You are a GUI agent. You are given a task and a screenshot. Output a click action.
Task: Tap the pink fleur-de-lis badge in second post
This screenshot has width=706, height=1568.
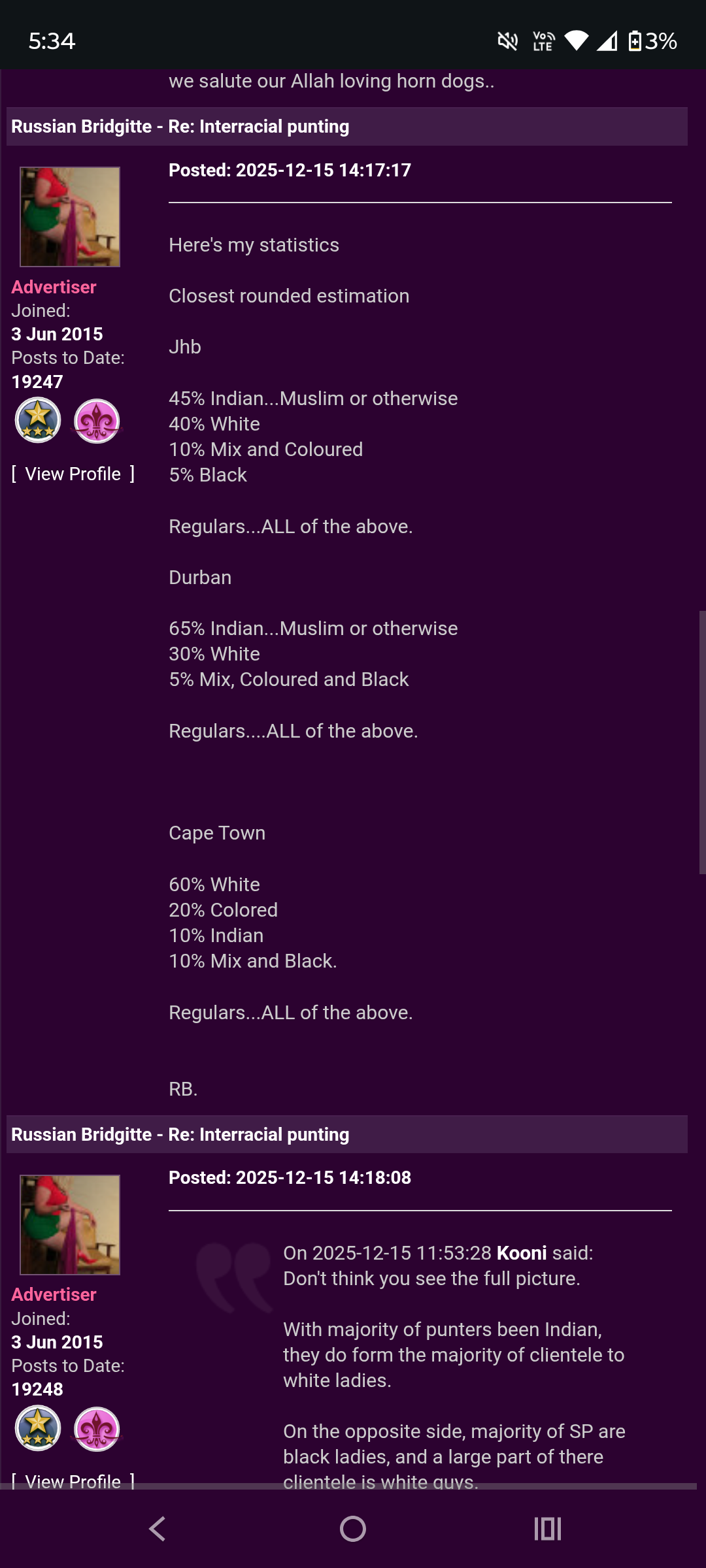(x=97, y=1429)
